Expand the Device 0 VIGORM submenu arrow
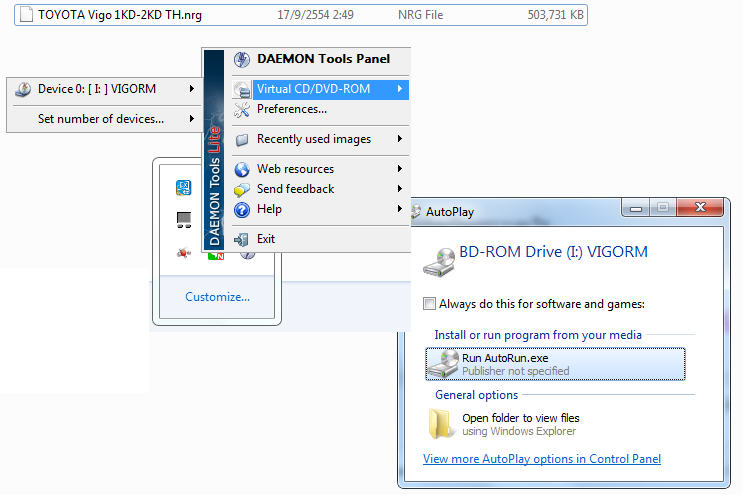 (191, 89)
